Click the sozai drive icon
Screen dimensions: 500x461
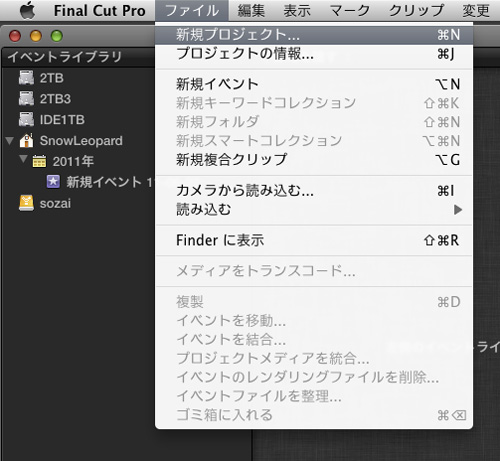tap(26, 203)
